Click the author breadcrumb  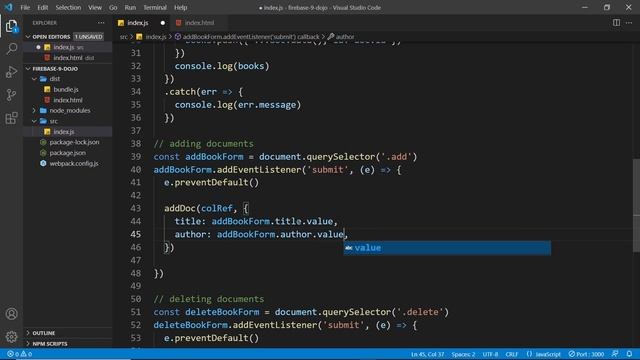341,37
